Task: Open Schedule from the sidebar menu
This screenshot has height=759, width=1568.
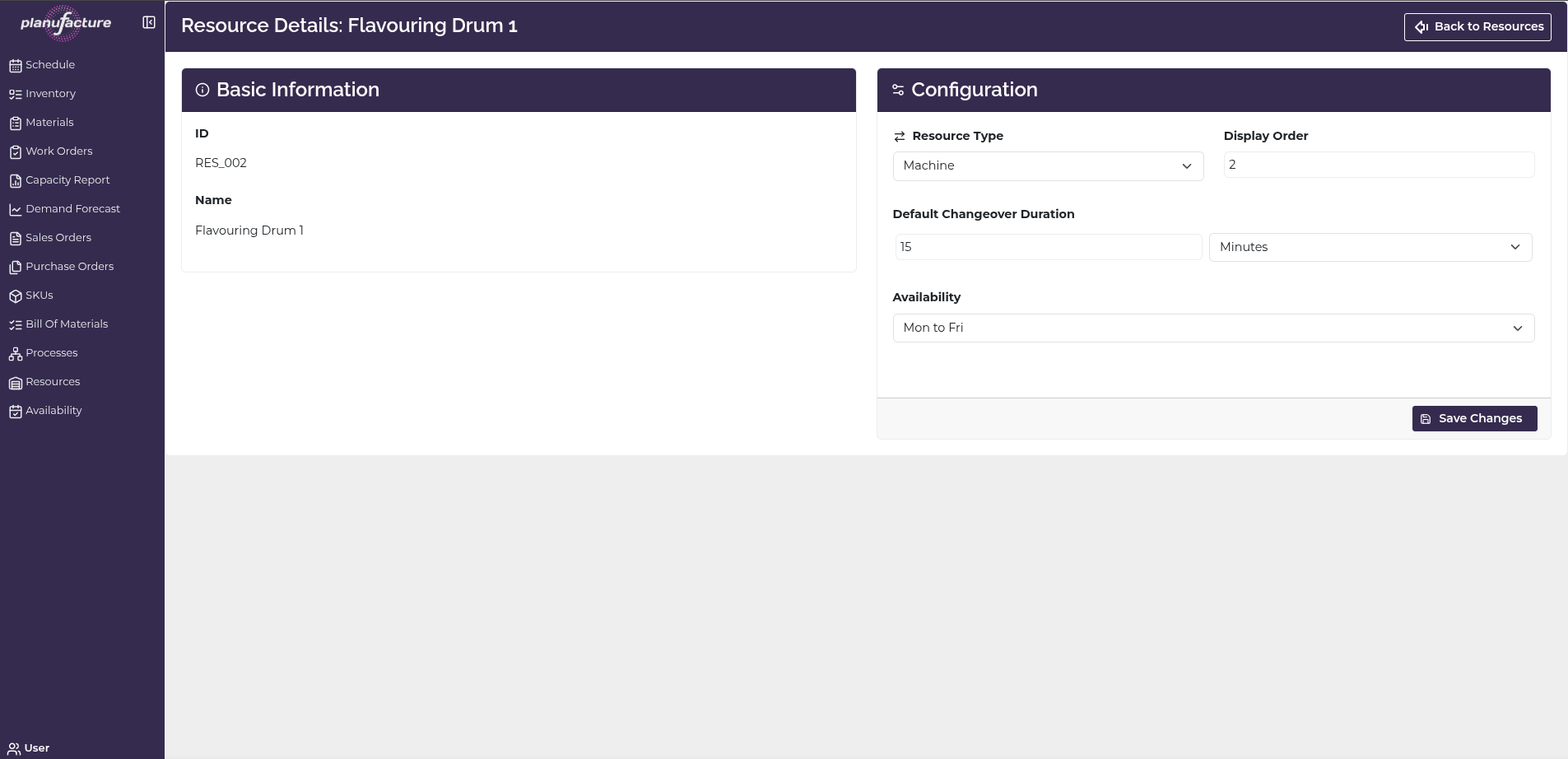Action: (50, 64)
